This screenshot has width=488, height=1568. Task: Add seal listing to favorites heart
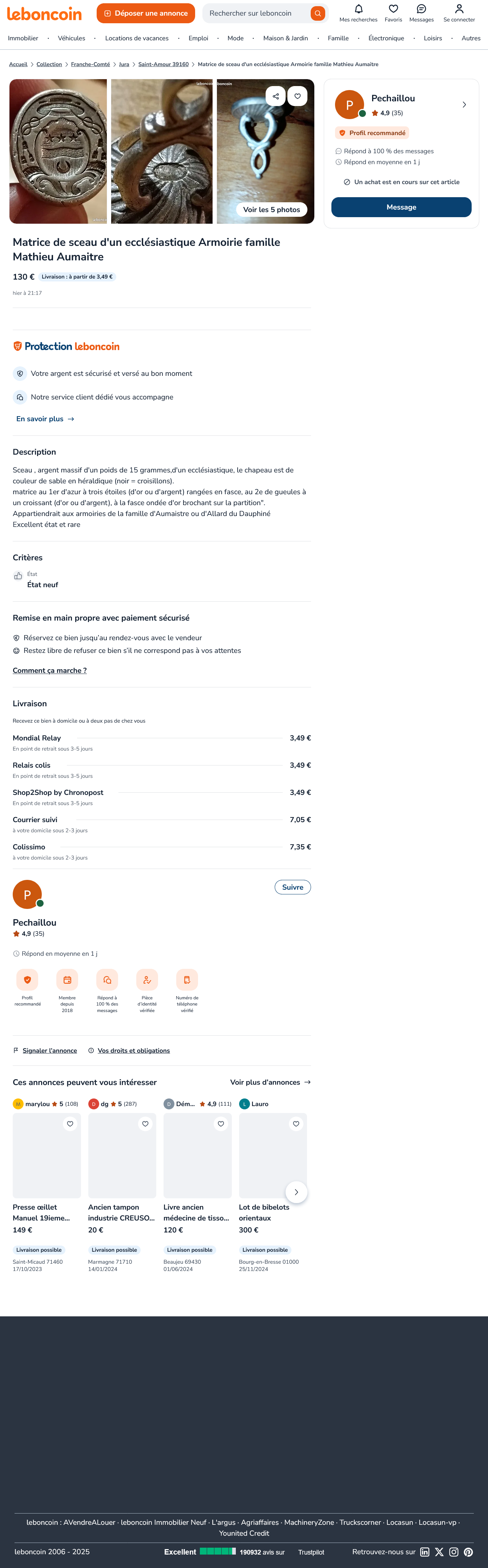[297, 96]
